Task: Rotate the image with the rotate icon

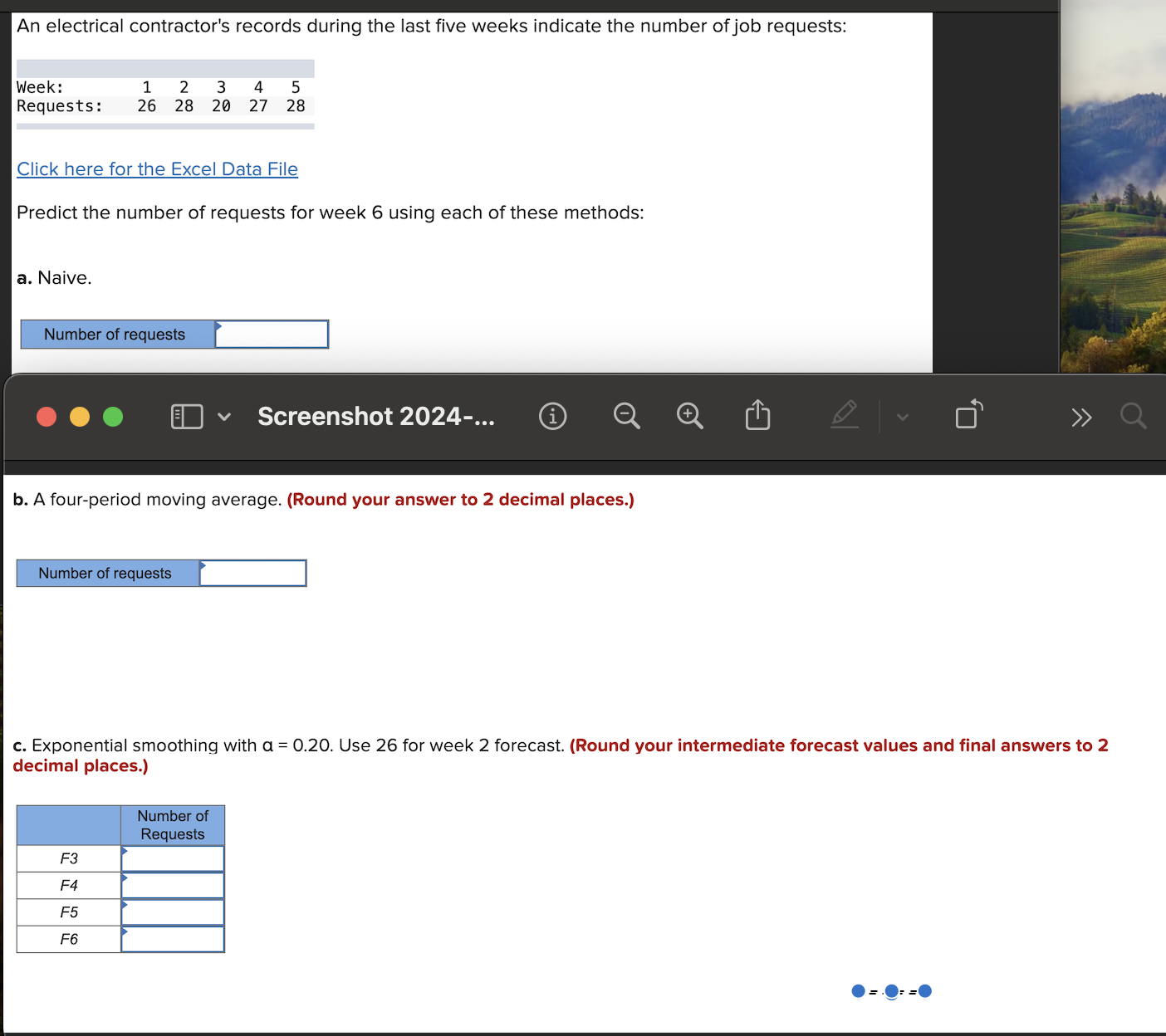Action: [969, 414]
